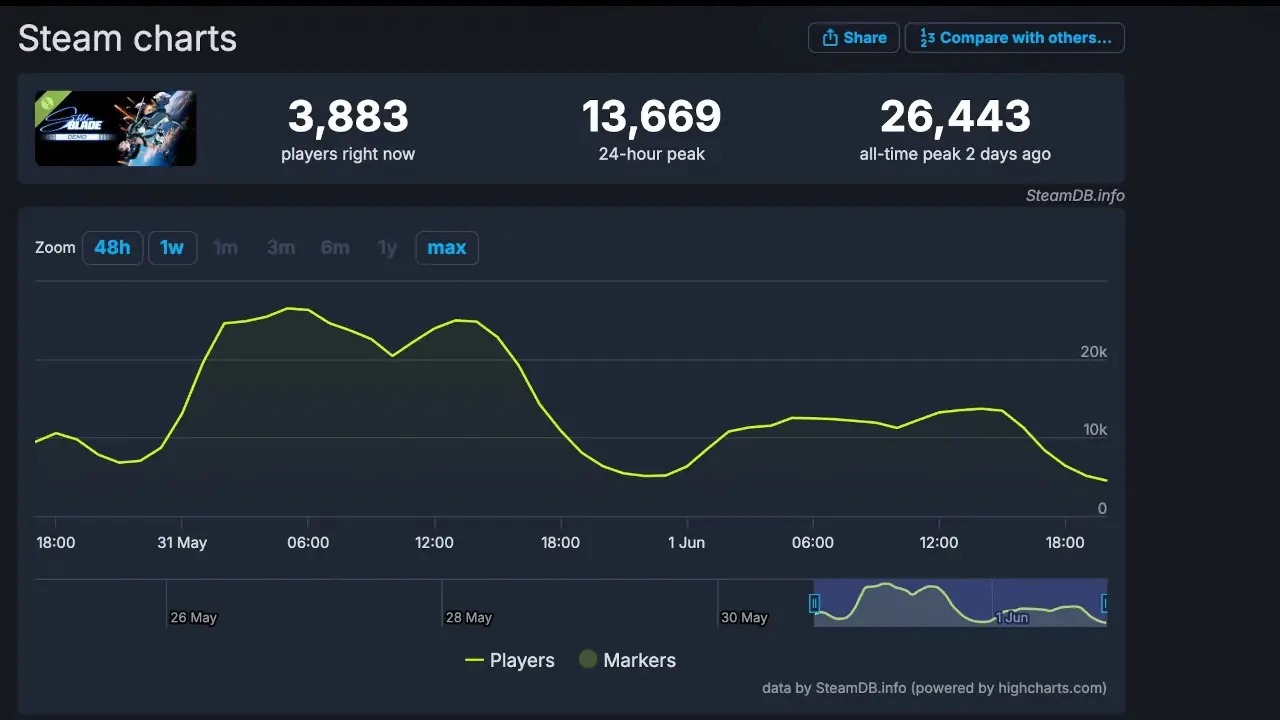
Task: Set chart zoom to 1w
Action: coord(172,247)
